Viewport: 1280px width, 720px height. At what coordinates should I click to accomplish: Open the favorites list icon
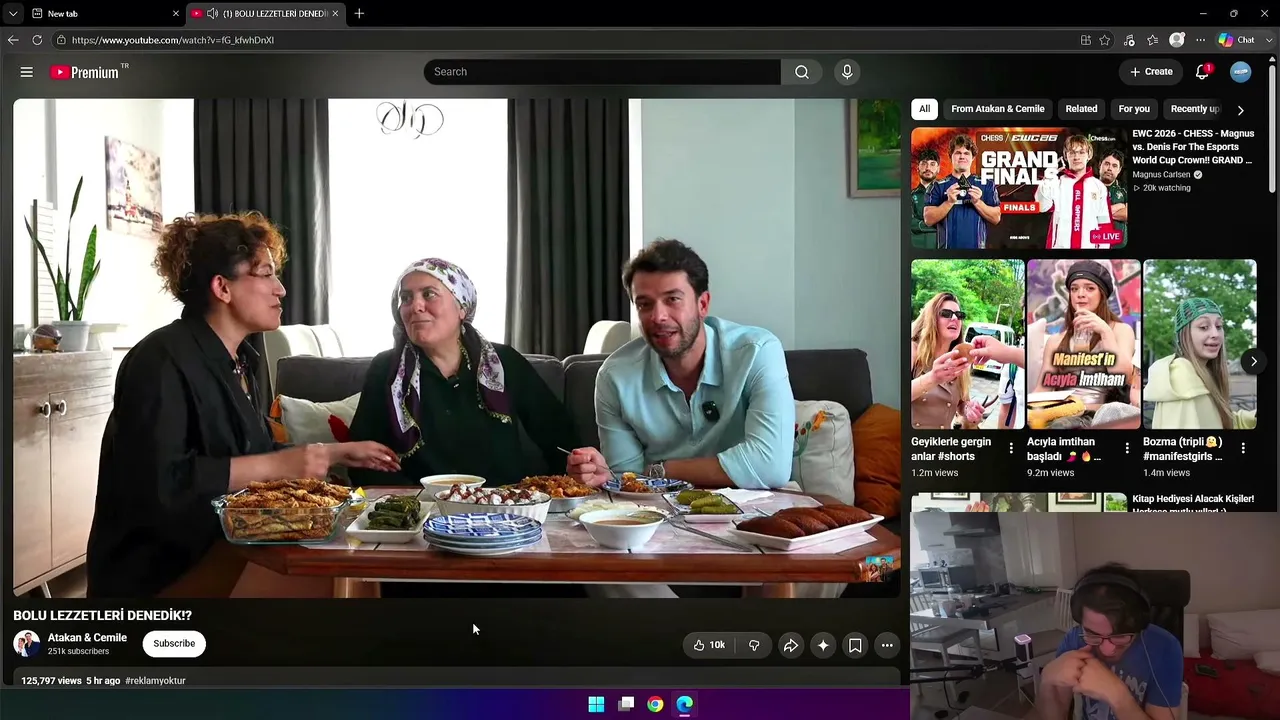(x=1153, y=40)
